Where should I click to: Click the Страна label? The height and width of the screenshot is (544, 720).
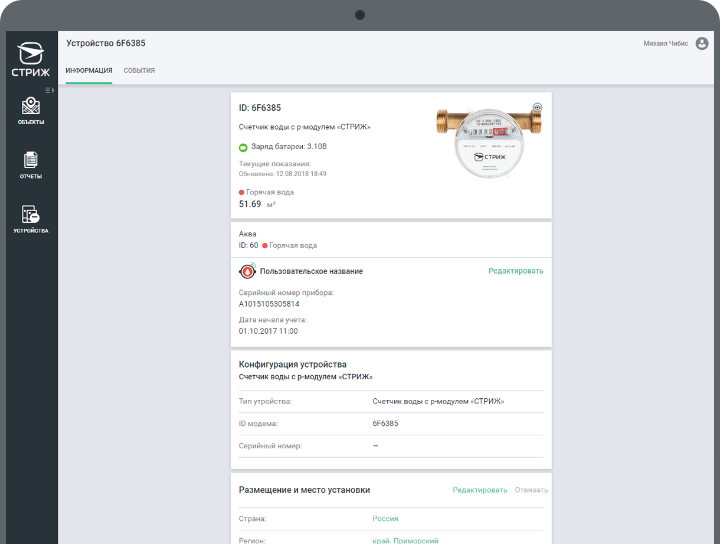[253, 519]
